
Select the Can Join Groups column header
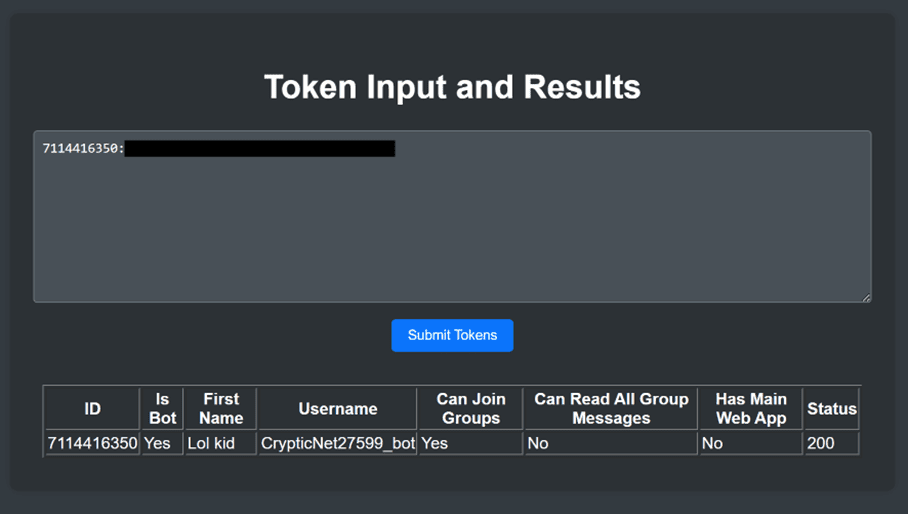(471, 409)
